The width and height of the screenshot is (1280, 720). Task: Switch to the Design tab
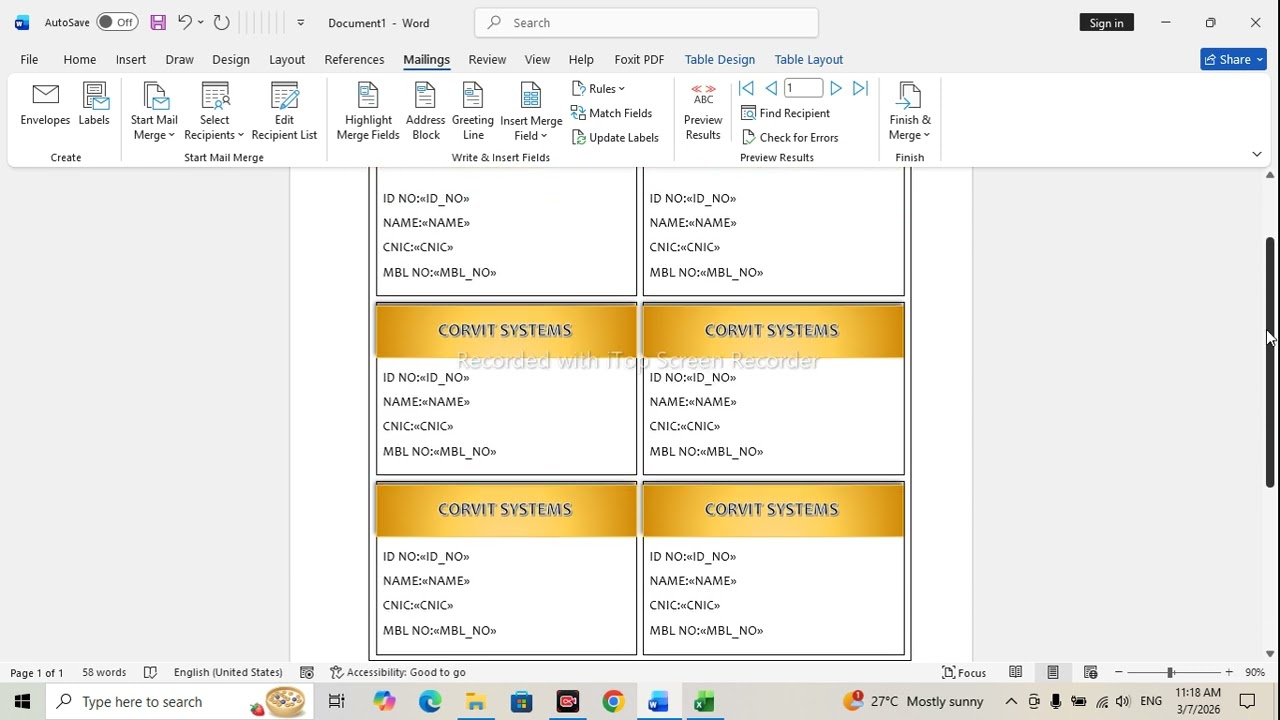tap(231, 59)
